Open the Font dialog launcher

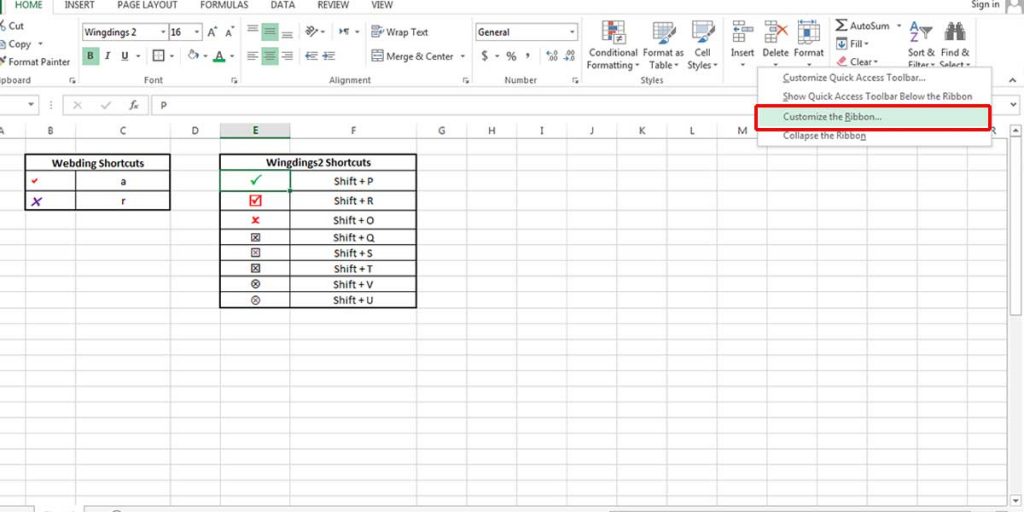(x=234, y=81)
